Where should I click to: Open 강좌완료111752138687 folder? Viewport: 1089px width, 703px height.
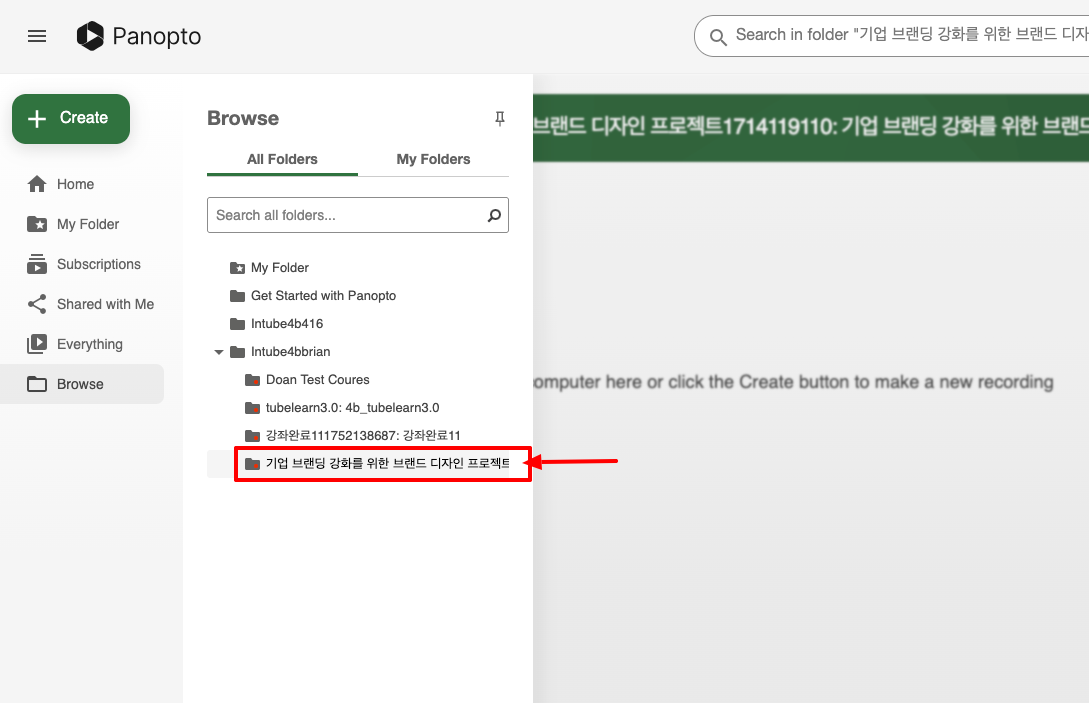[363, 436]
